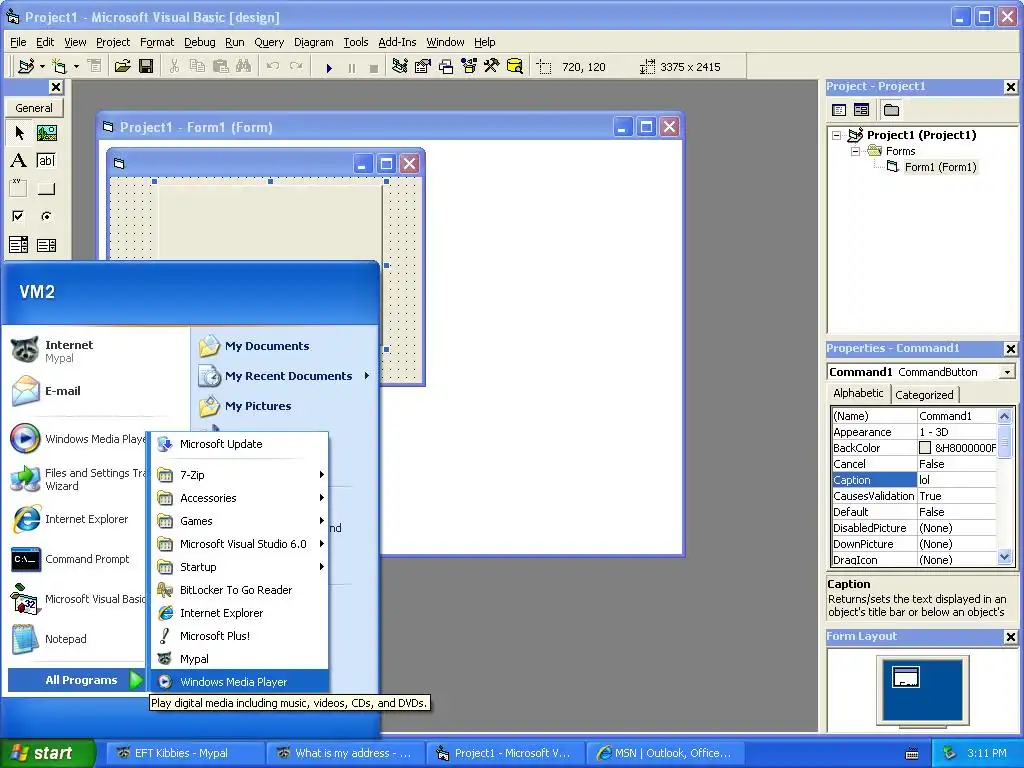Expand the Startup programs submenu
Viewport: 1024px width, 768px height.
(240, 567)
